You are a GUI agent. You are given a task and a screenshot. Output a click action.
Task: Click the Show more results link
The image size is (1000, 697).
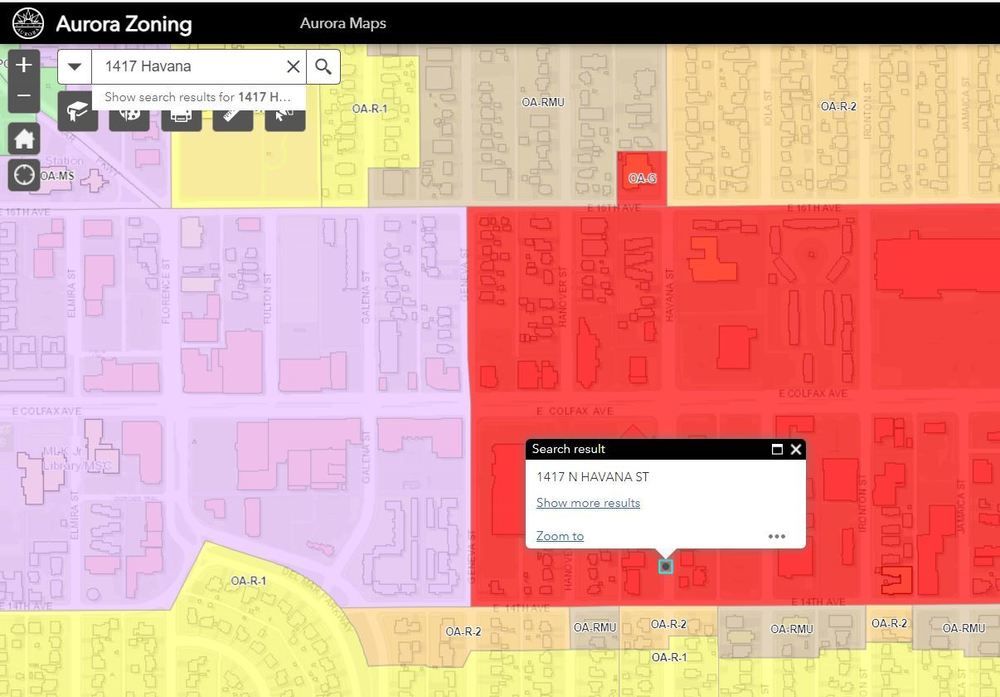pos(588,503)
